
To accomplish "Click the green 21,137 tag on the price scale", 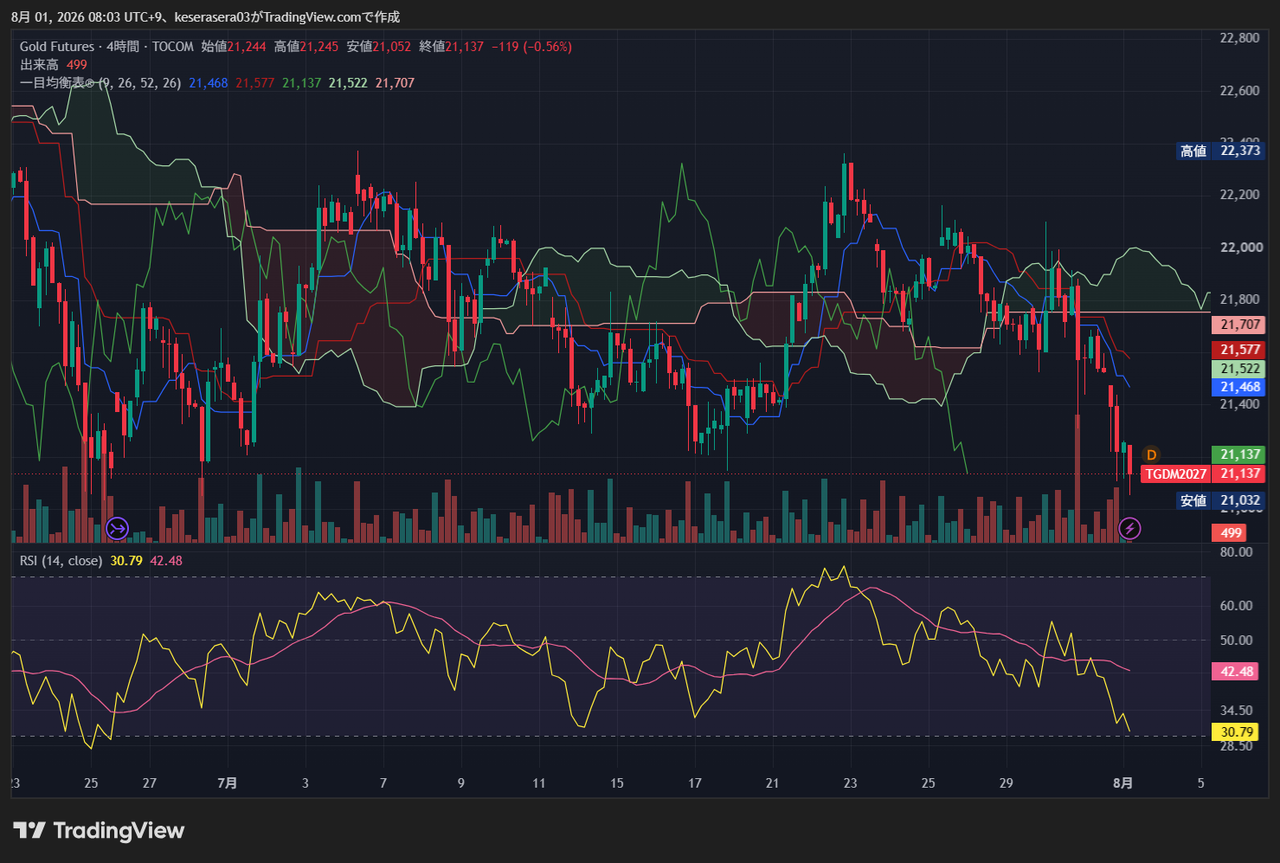I will click(1238, 455).
